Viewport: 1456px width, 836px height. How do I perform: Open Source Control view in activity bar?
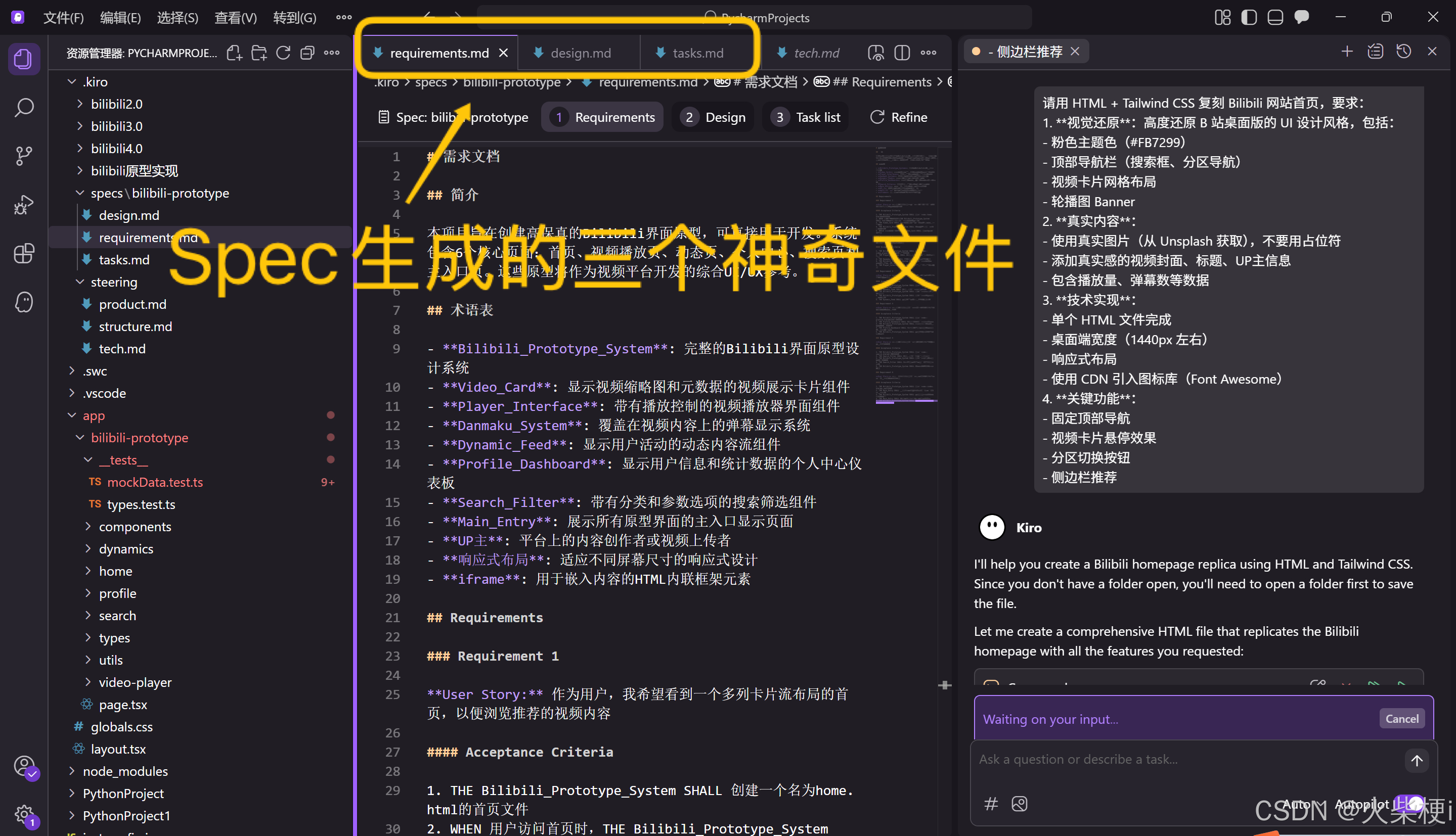24,156
